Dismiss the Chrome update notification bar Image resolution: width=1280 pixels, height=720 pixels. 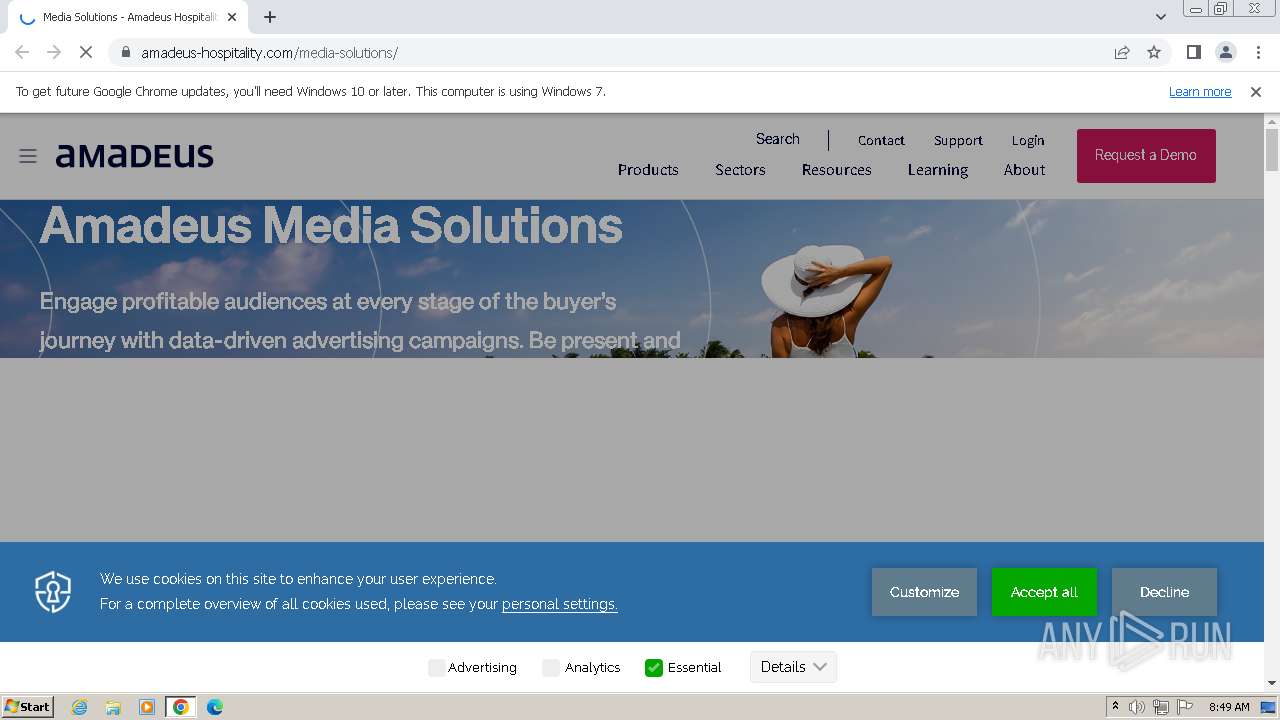pos(1256,92)
